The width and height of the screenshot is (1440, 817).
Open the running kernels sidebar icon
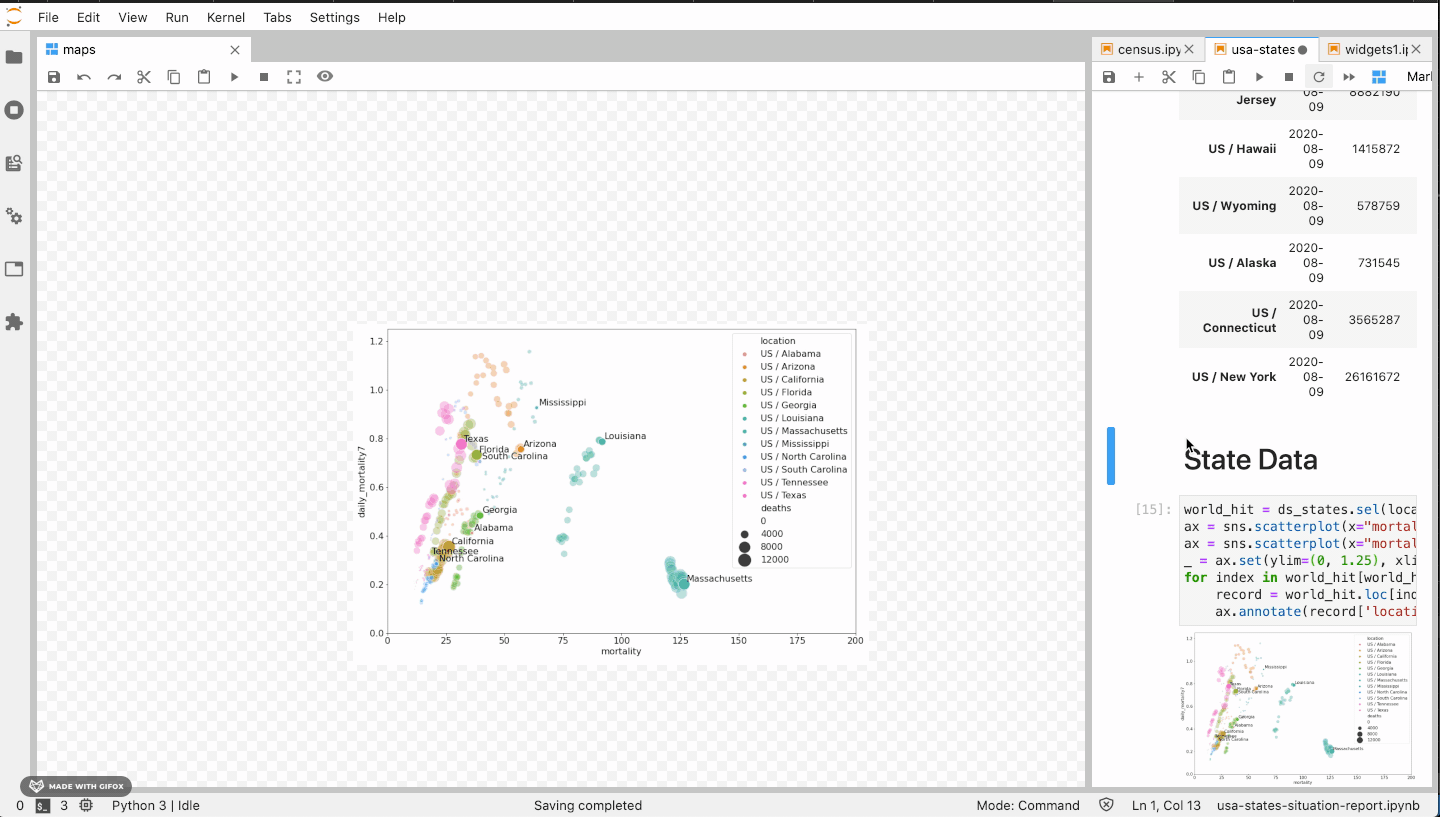pyautogui.click(x=14, y=110)
